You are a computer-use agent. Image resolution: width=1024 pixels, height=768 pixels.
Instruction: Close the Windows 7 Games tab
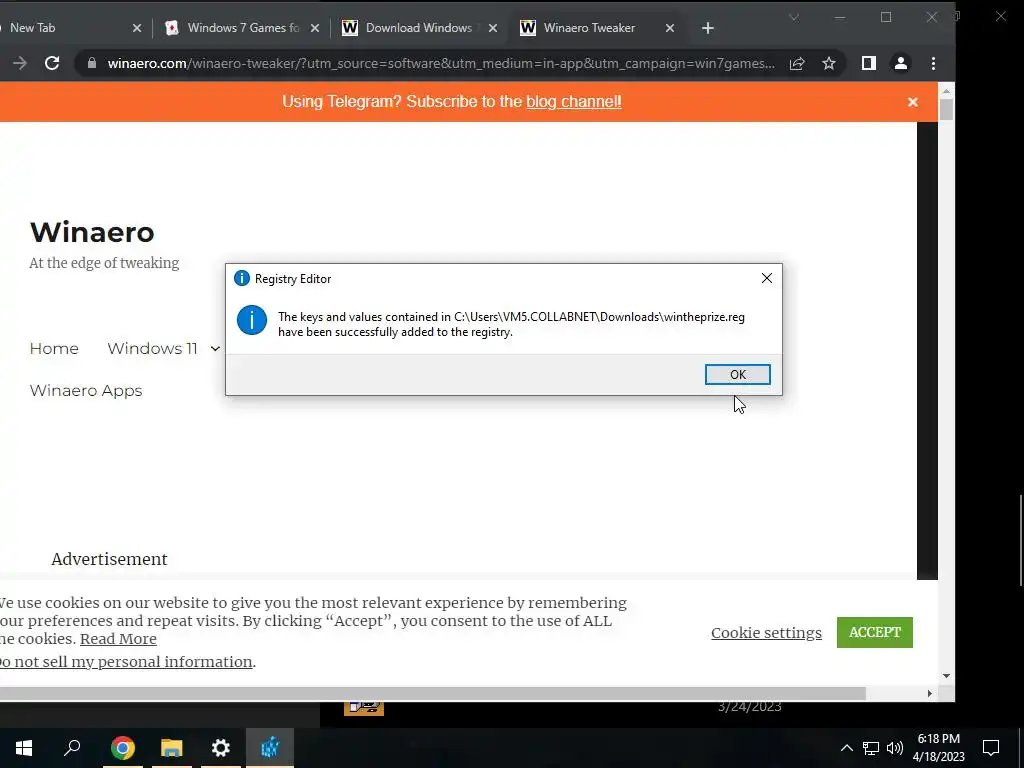pyautogui.click(x=315, y=28)
